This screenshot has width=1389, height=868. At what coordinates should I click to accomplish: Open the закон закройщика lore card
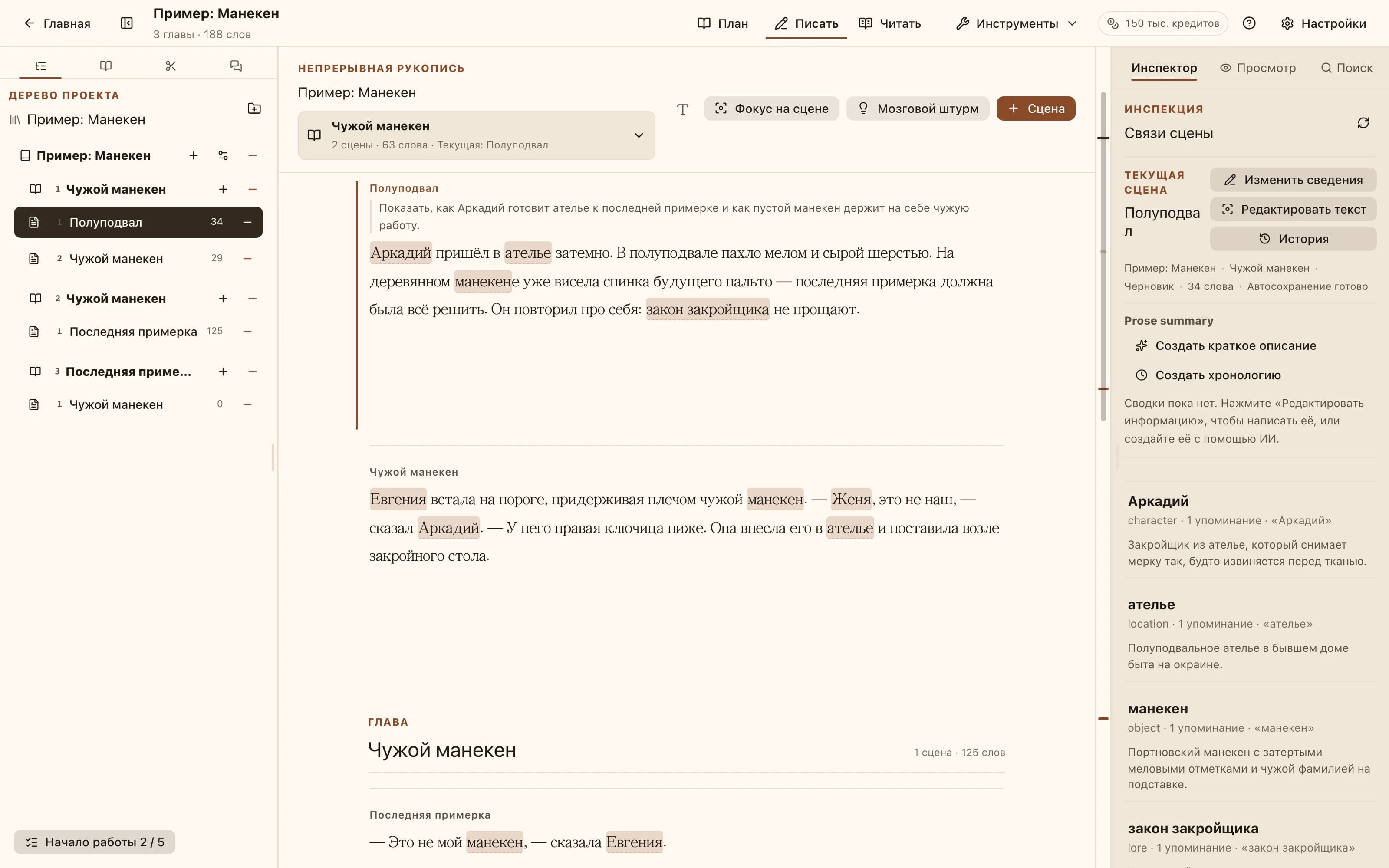tap(1250, 838)
